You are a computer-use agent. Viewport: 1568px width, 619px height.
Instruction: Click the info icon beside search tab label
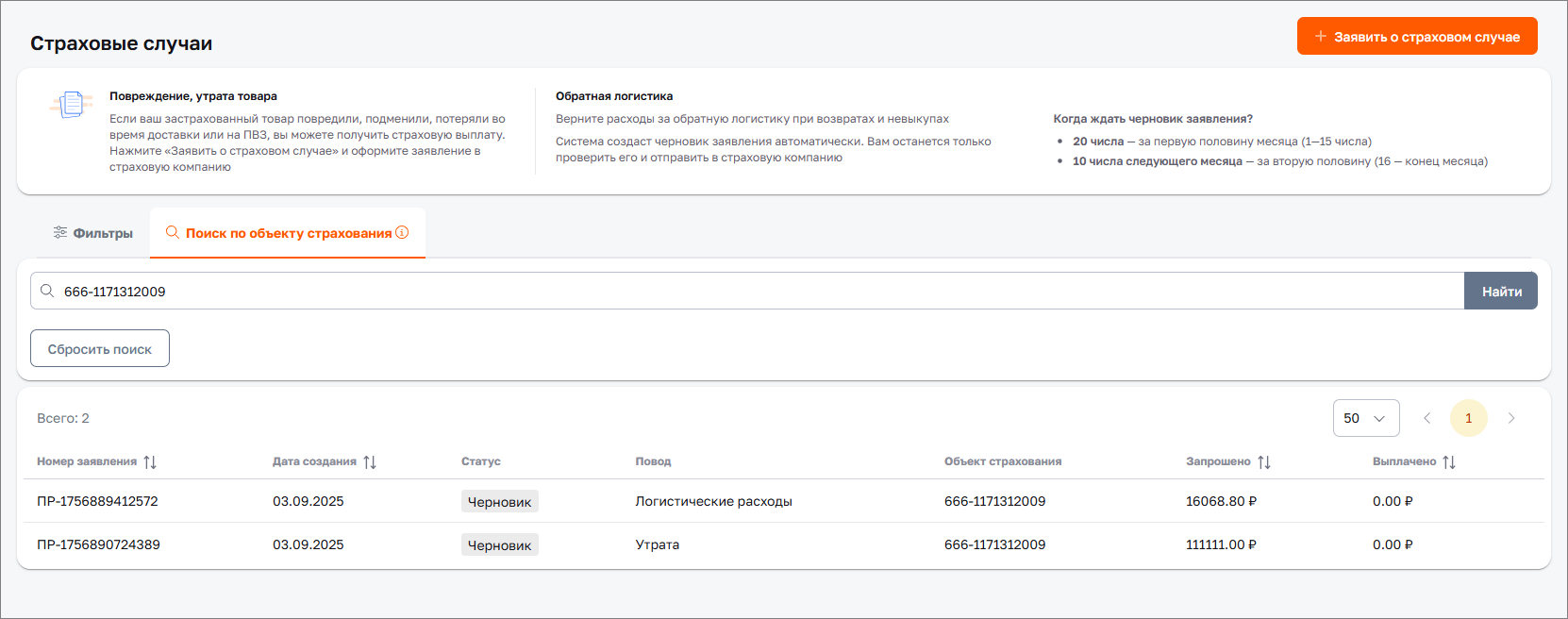[402, 232]
